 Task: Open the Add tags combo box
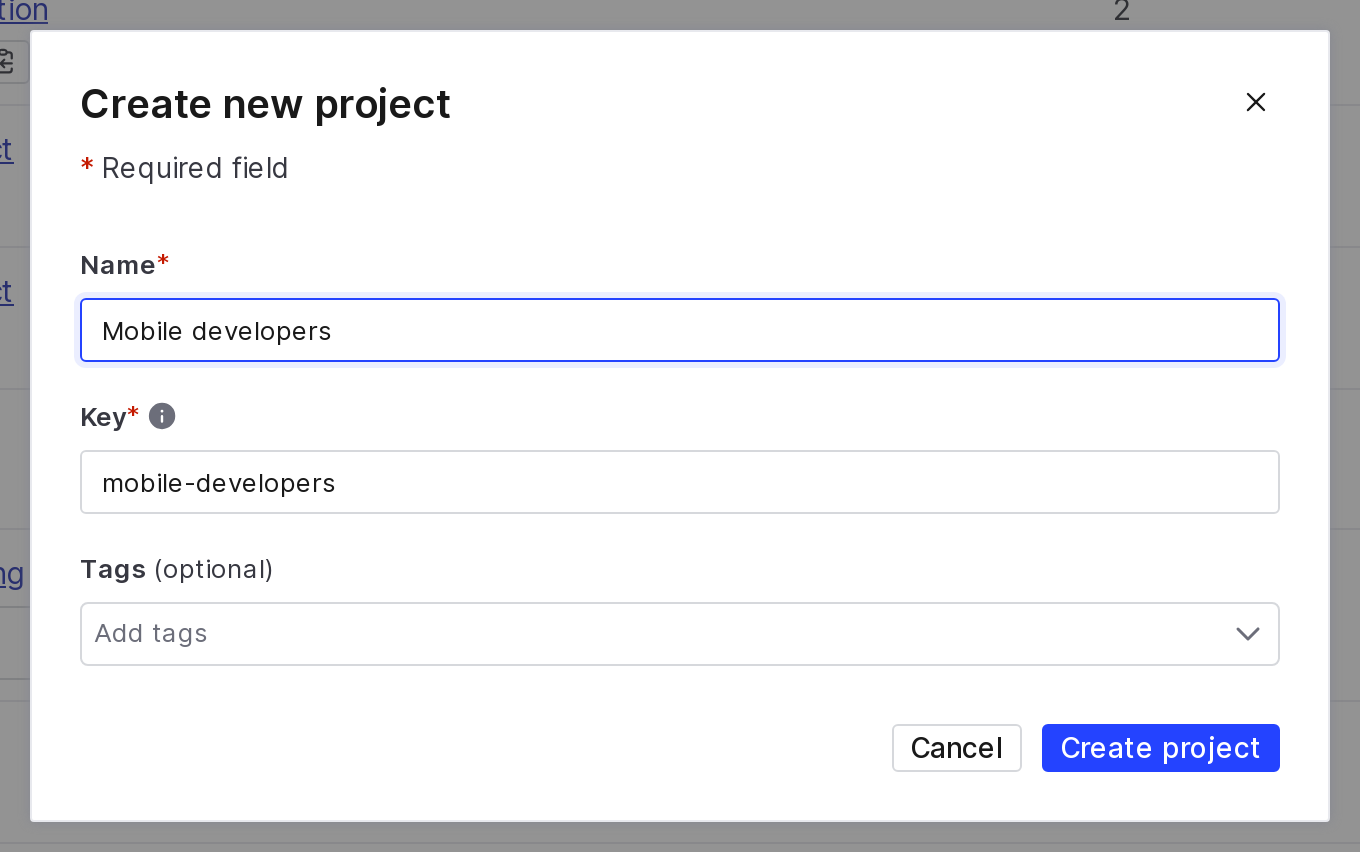(660, 634)
